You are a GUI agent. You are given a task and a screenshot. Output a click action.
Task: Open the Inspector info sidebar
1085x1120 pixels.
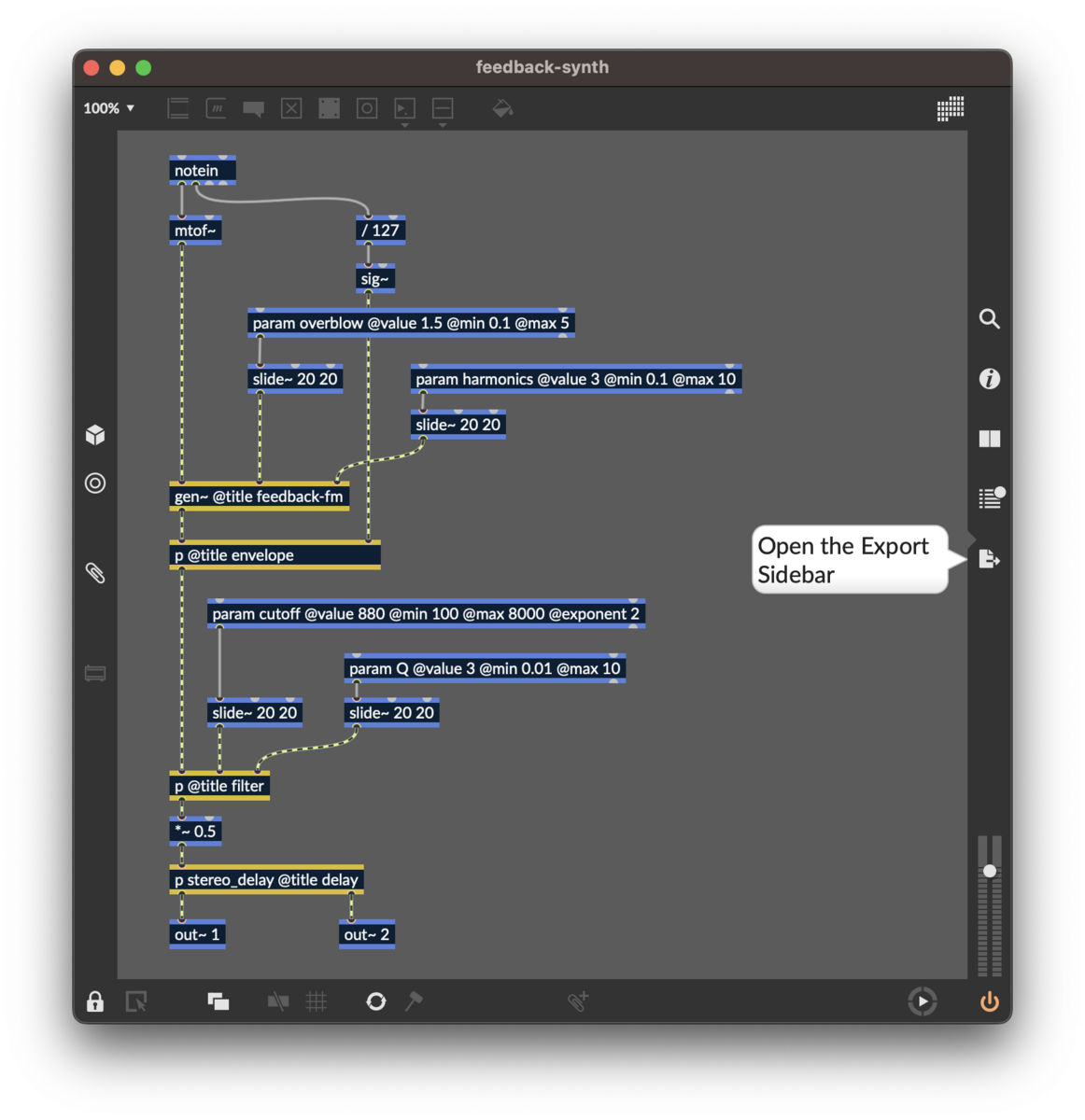click(x=989, y=379)
